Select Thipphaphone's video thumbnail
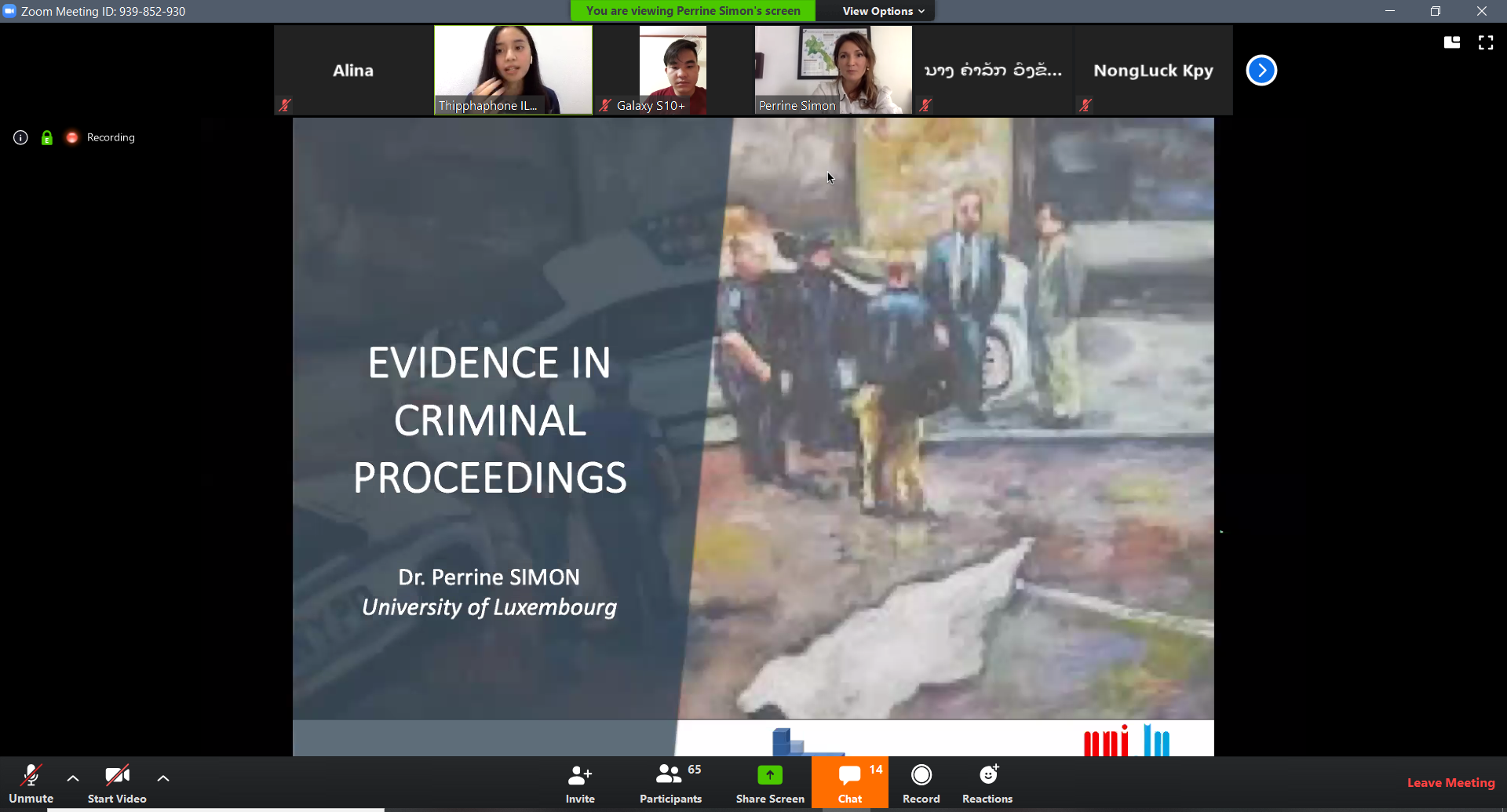The width and height of the screenshot is (1507, 812). [x=513, y=71]
